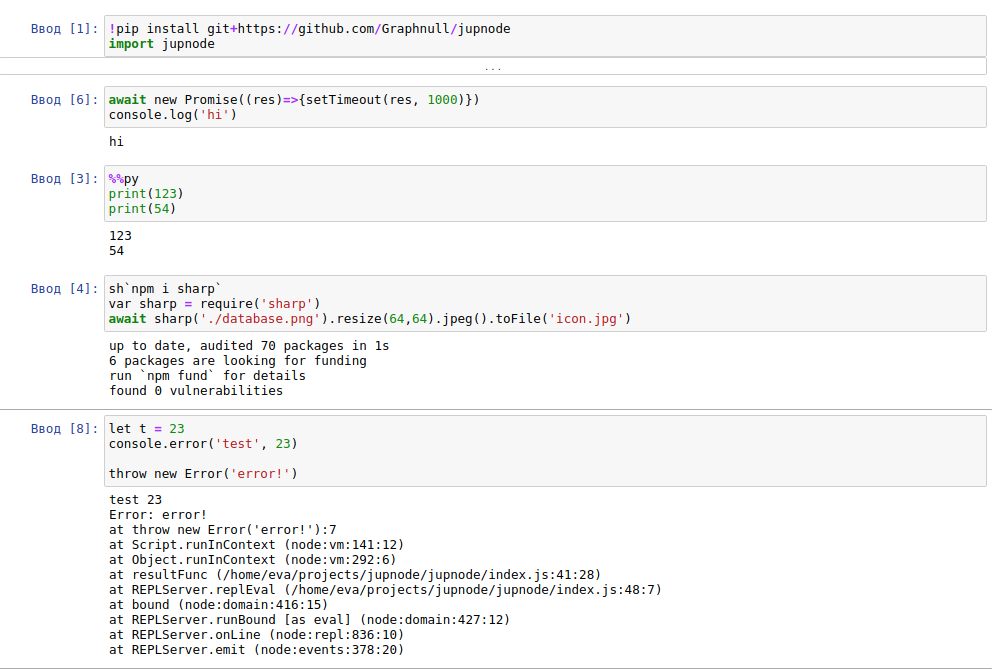This screenshot has width=992, height=669.
Task: Click the 'import jupnode' code line
Action: 161,44
